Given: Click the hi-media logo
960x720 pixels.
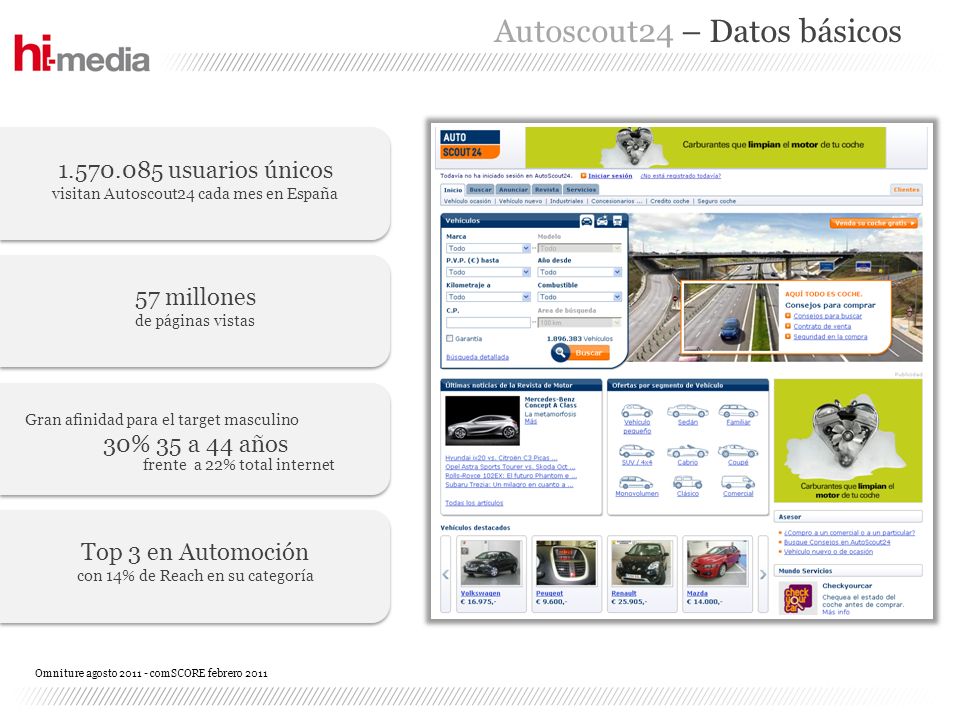Looking at the screenshot, I should tap(82, 53).
